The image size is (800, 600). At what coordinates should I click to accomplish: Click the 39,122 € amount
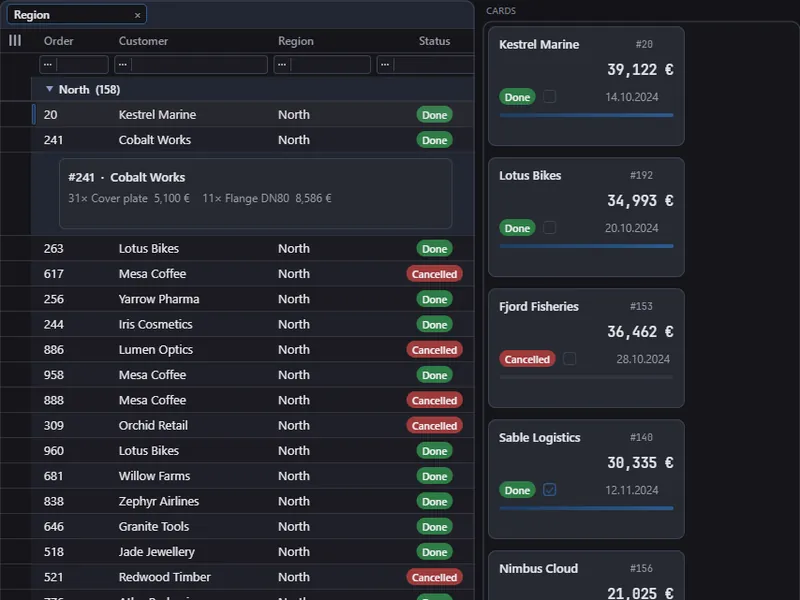pos(640,69)
